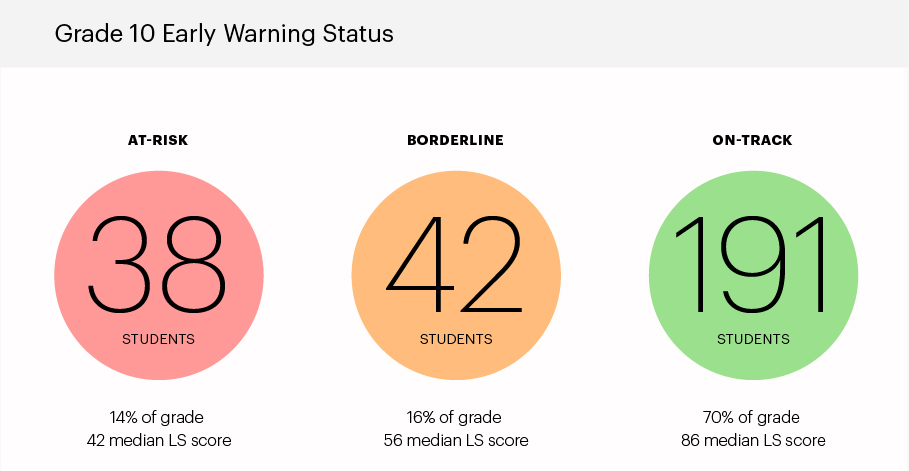
Task: Click the large number 191
Action: tap(752, 265)
